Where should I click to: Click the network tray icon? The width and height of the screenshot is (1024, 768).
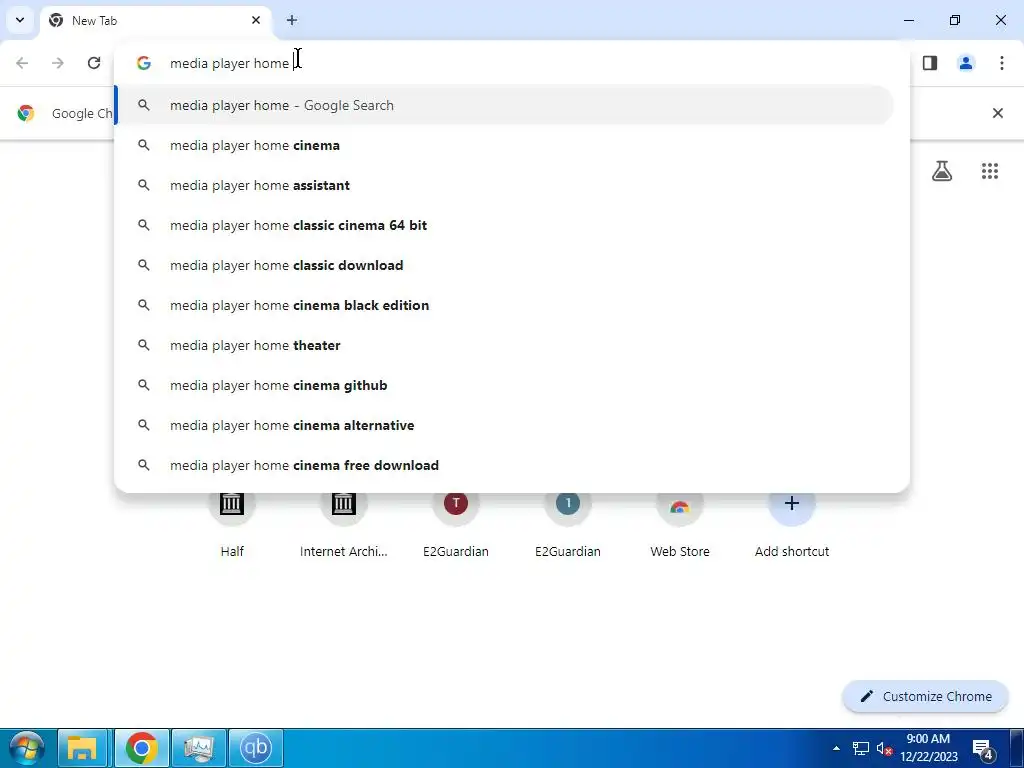tap(861, 748)
